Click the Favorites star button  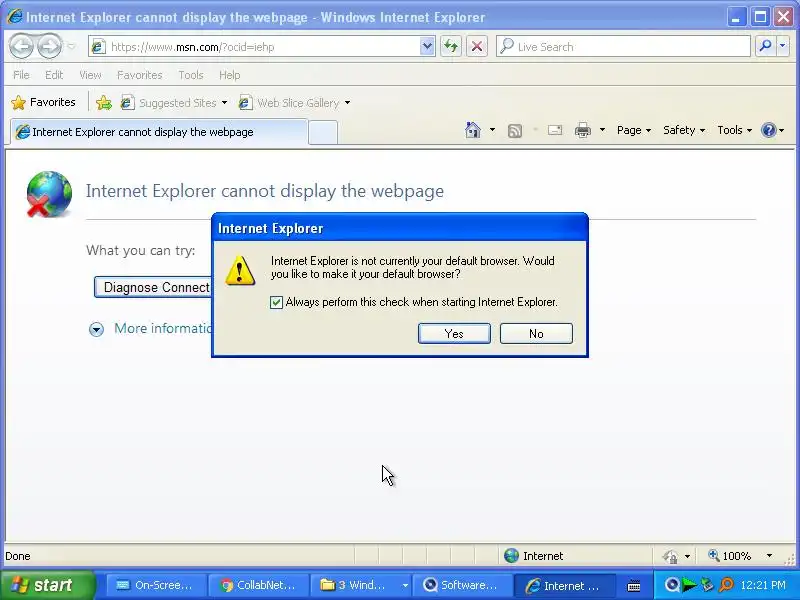(x=43, y=102)
